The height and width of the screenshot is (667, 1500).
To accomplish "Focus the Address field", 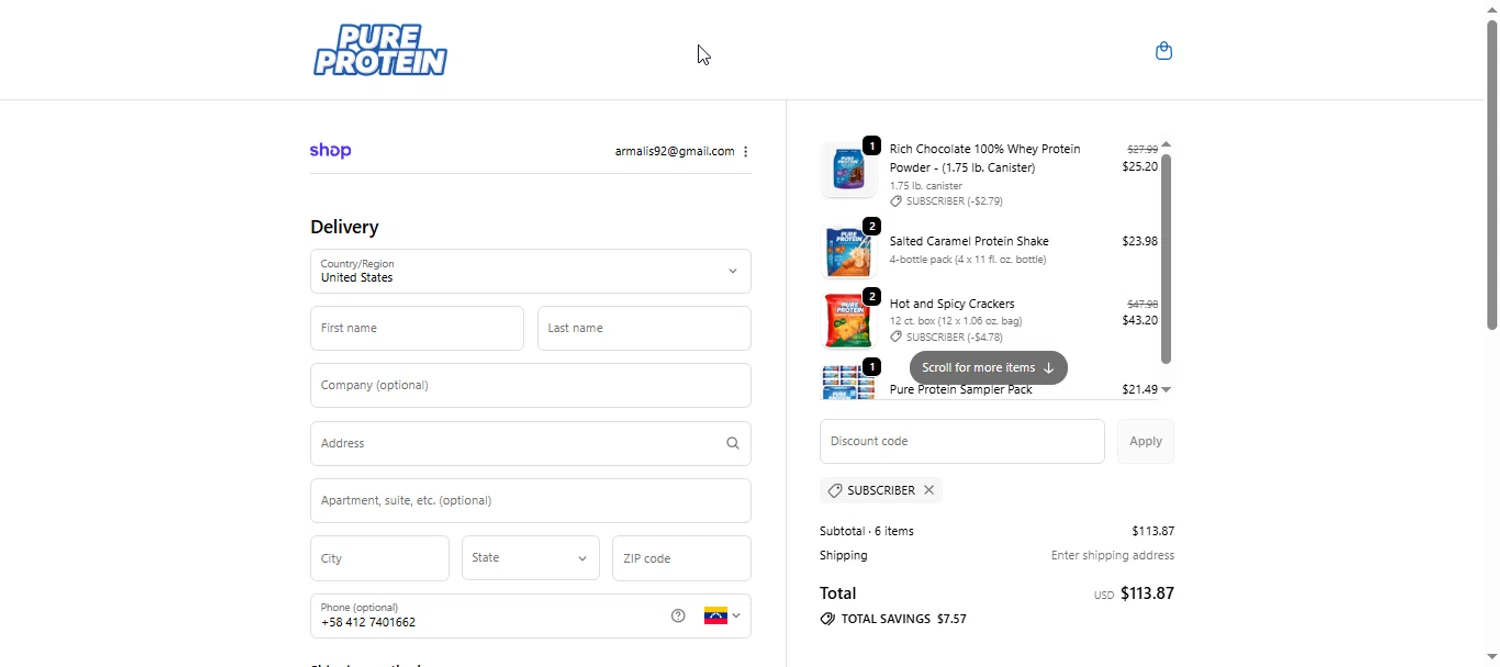I will pos(530,443).
